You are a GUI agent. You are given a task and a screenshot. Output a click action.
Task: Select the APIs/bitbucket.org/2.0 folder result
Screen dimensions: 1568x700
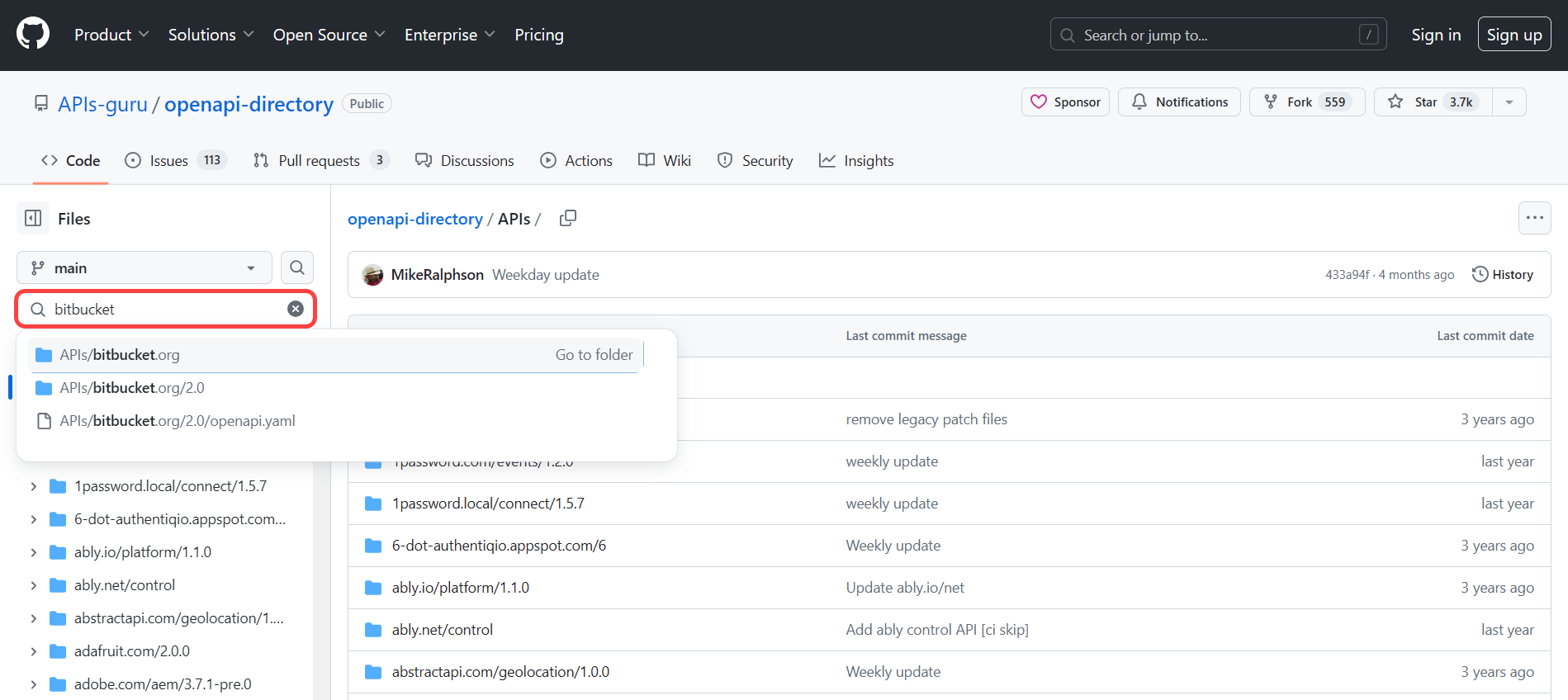(x=334, y=388)
